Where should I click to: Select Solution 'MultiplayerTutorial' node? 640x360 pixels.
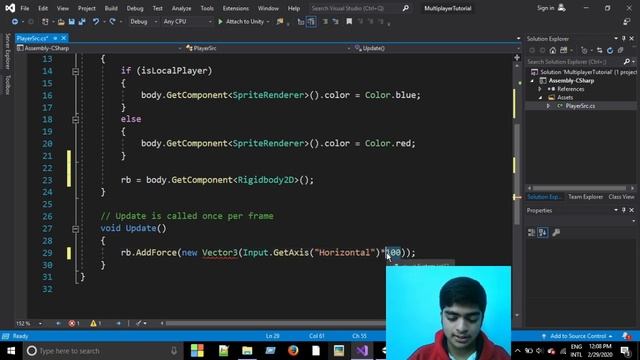(584, 72)
